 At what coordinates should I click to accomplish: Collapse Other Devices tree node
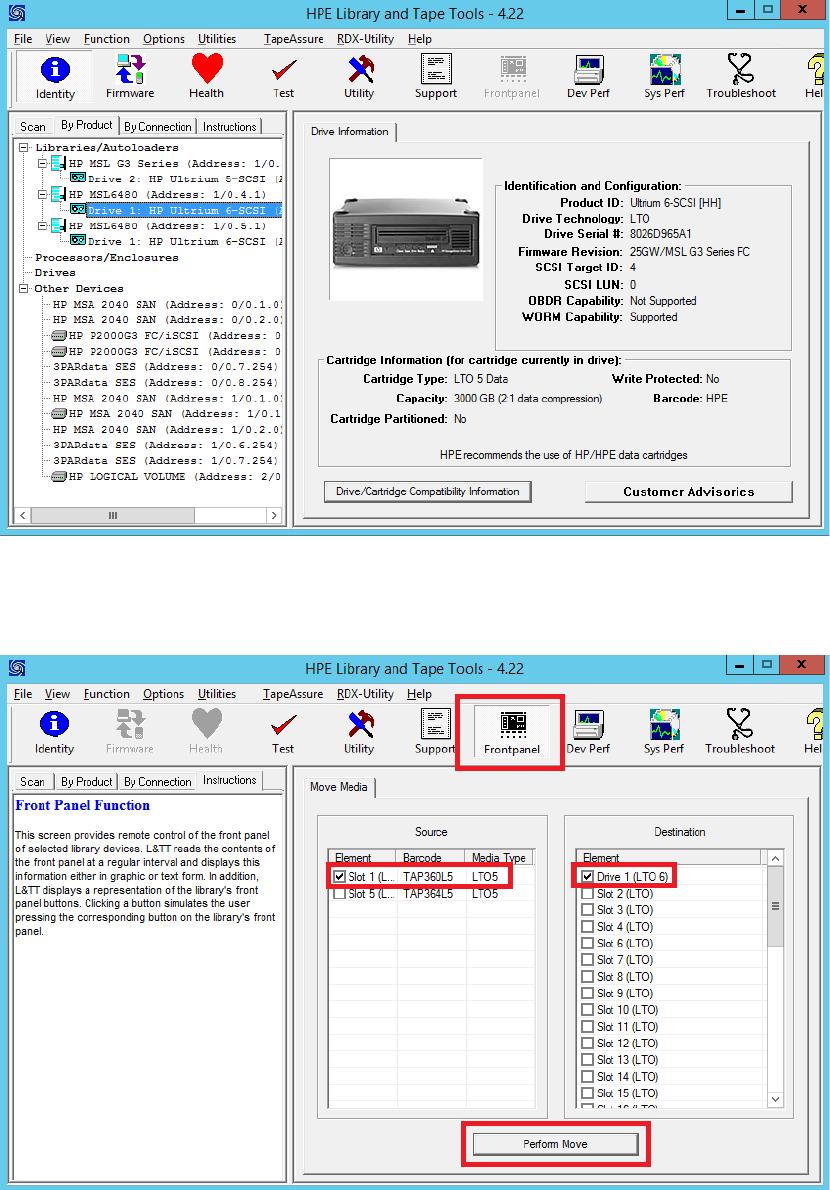pyautogui.click(x=24, y=288)
